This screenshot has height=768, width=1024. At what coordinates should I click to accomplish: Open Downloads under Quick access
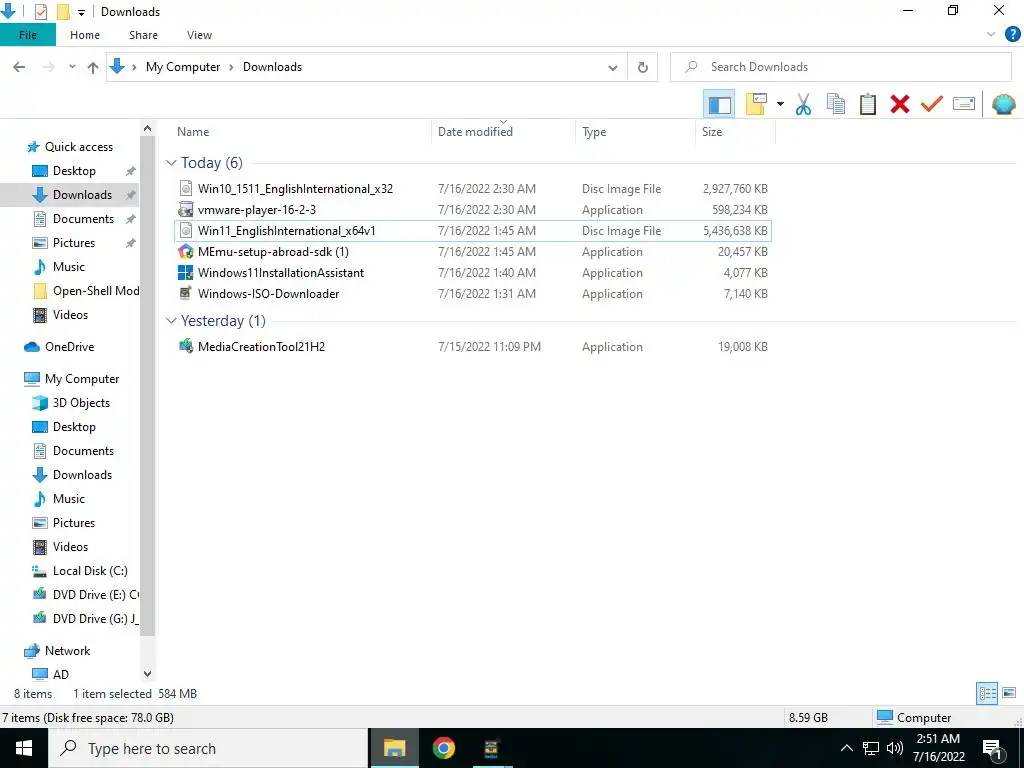tap(82, 195)
